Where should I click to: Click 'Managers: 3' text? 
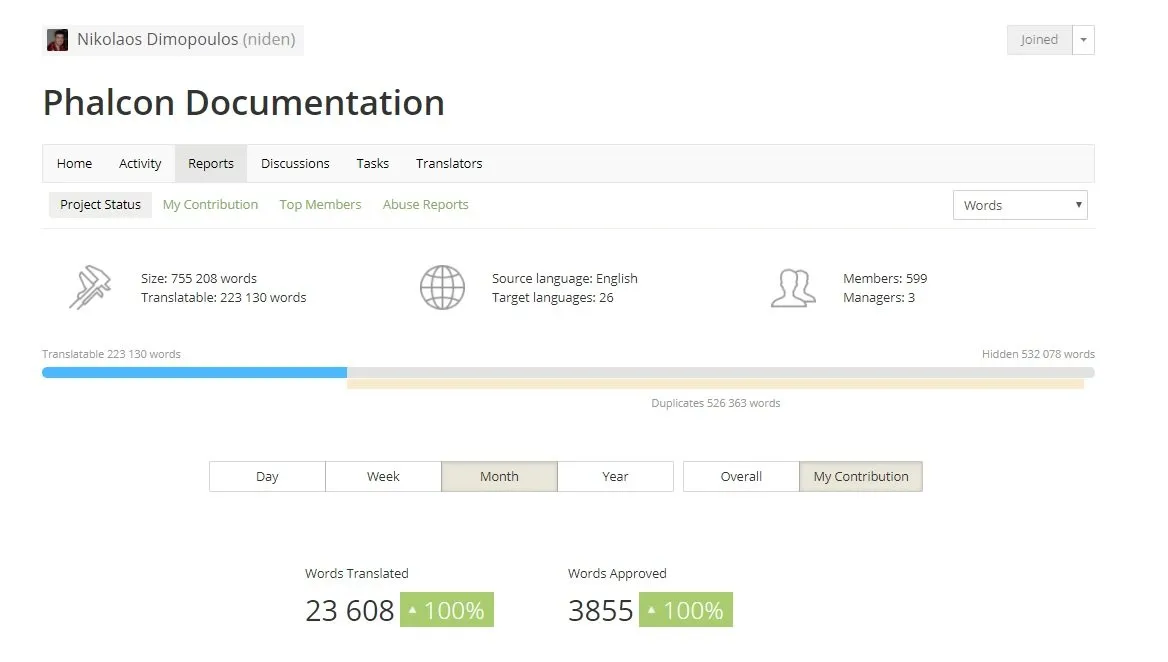coord(879,298)
